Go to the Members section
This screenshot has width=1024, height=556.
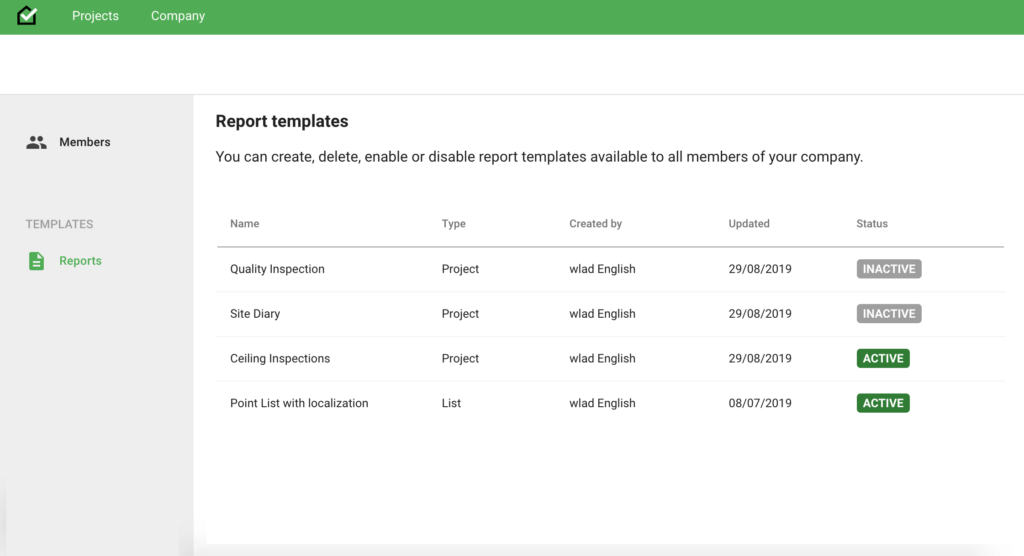click(x=84, y=142)
